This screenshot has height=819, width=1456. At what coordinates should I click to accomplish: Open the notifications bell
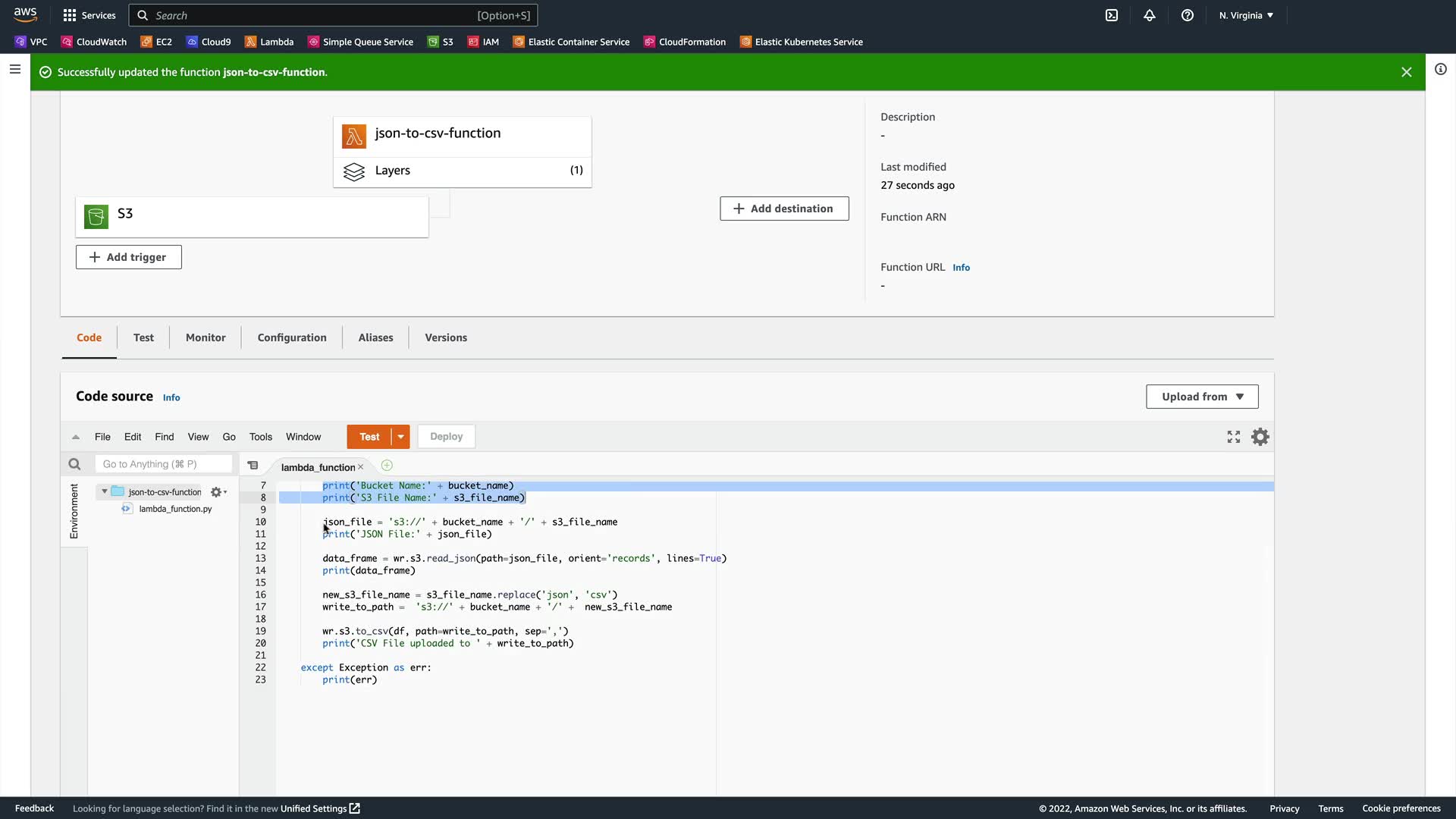[x=1150, y=15]
